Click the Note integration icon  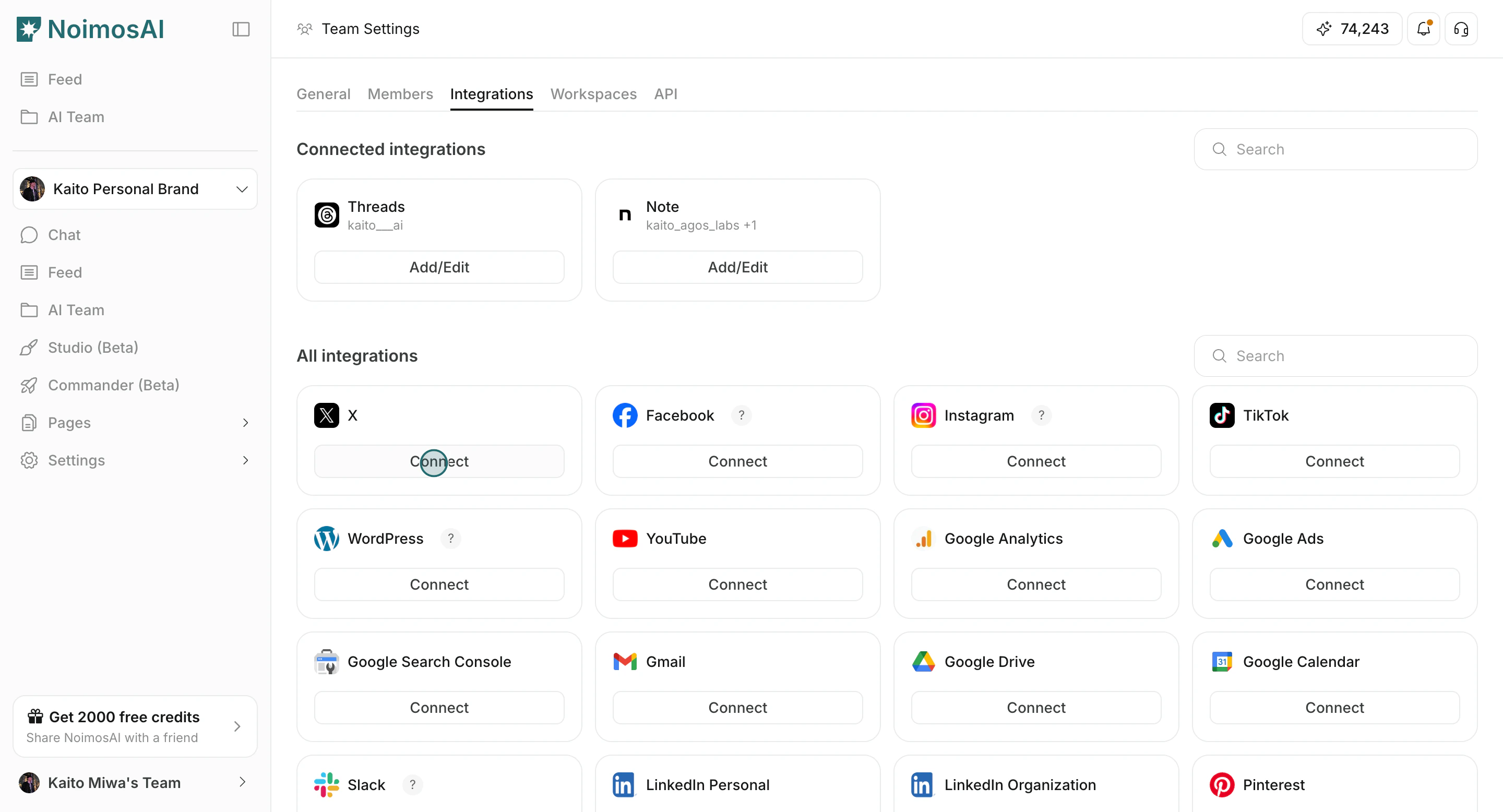[625, 214]
